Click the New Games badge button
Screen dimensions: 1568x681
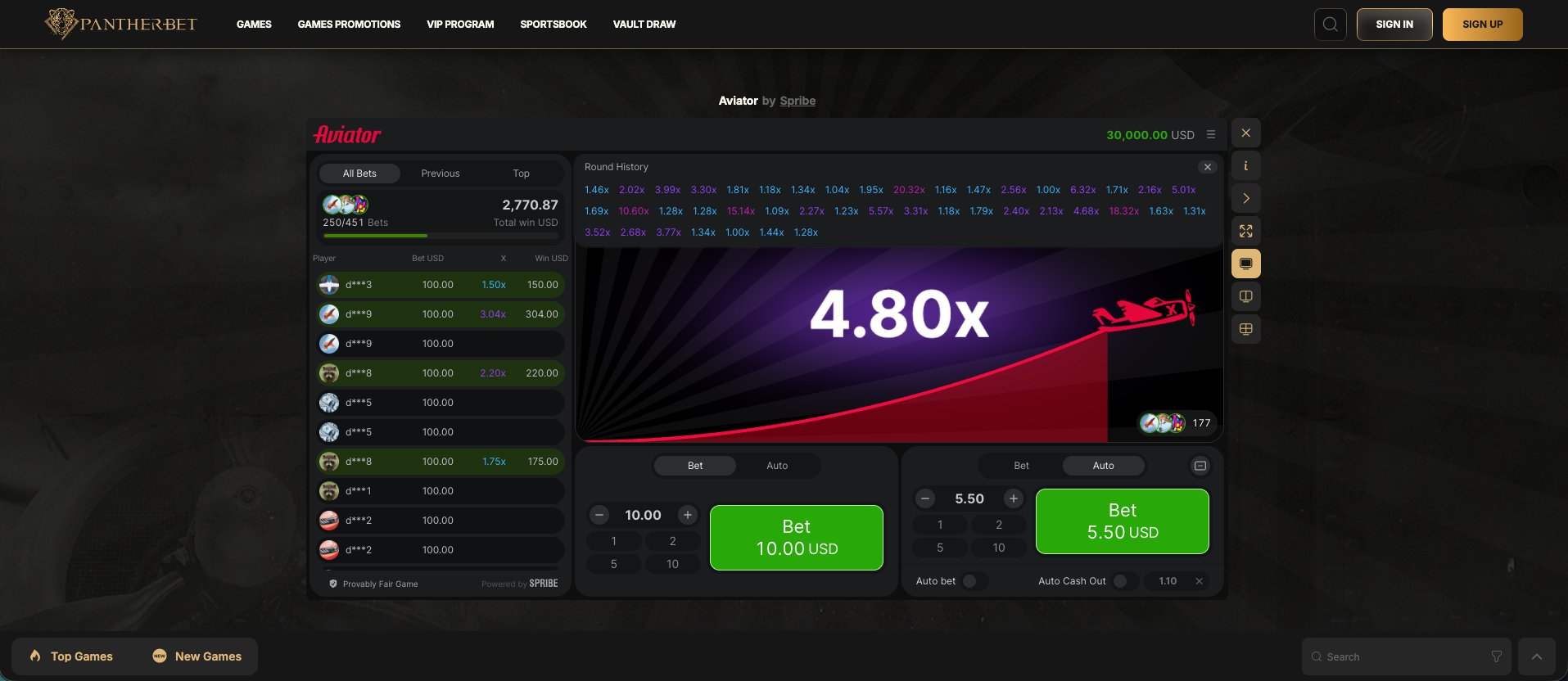click(197, 656)
